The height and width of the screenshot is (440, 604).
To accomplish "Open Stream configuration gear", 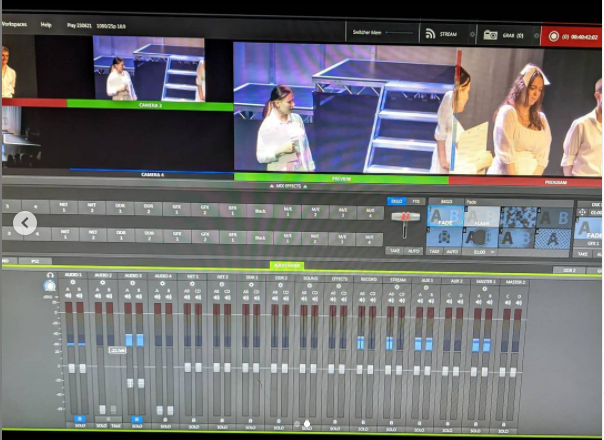I will 472,34.
